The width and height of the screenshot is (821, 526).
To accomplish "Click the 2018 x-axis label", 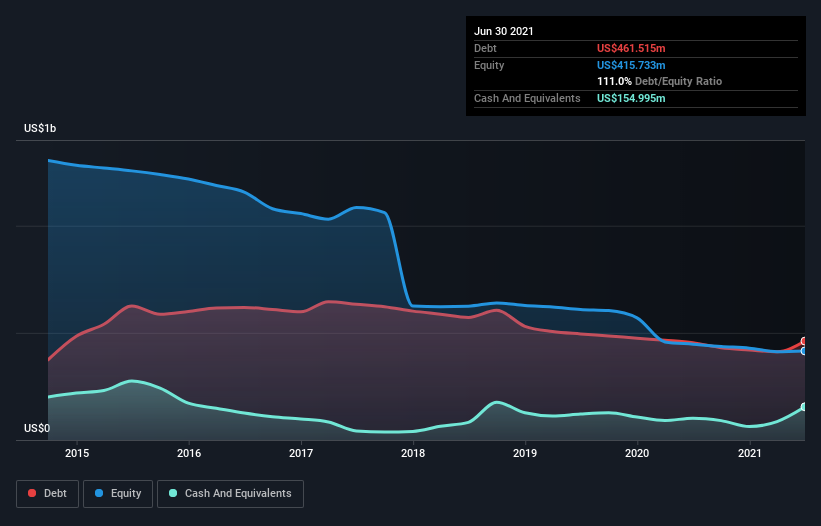I will click(x=413, y=453).
